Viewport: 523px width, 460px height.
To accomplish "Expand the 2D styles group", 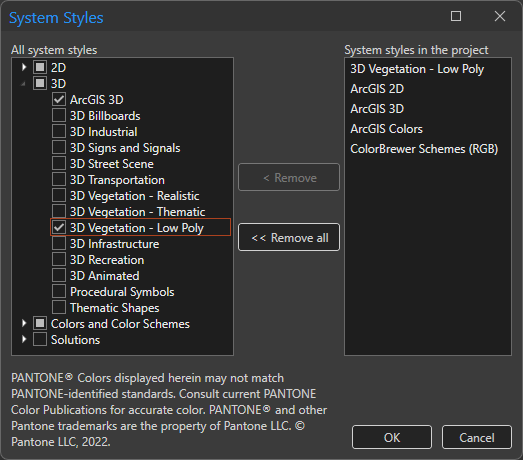I will click(x=24, y=67).
